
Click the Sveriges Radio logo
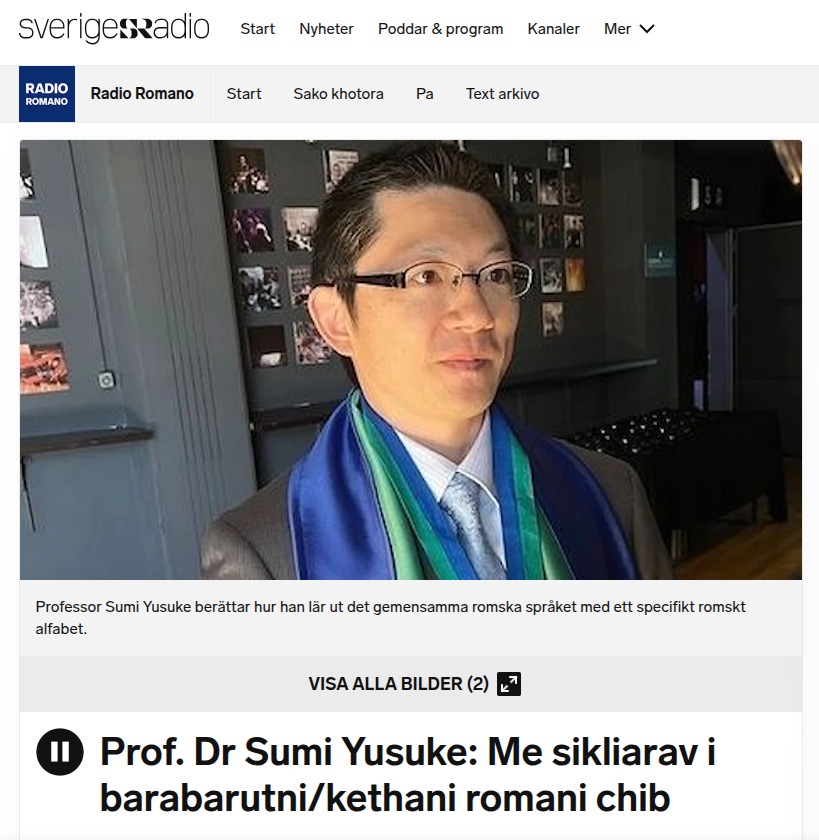click(x=114, y=28)
